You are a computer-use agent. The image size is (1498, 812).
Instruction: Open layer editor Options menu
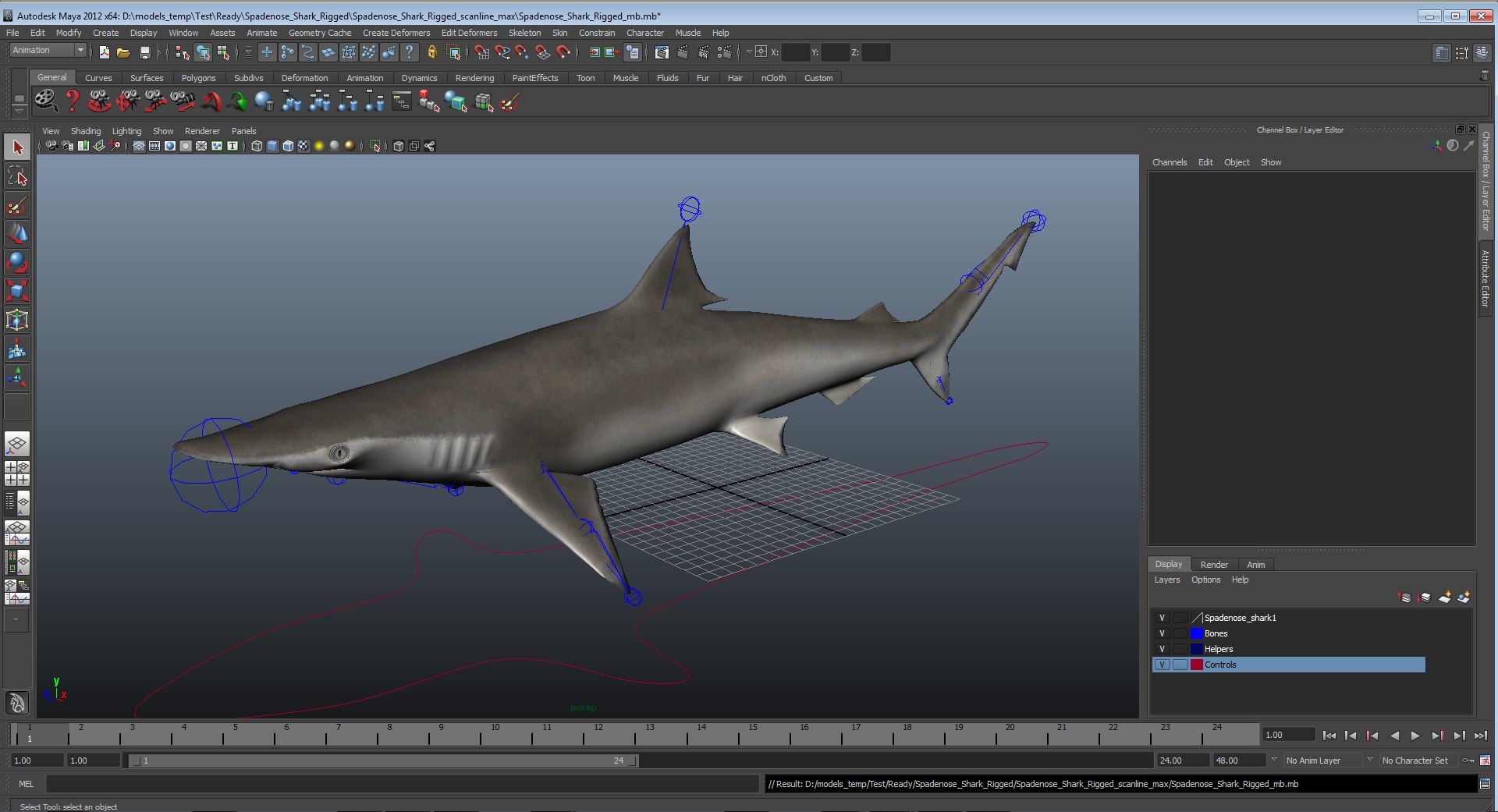pyautogui.click(x=1205, y=580)
